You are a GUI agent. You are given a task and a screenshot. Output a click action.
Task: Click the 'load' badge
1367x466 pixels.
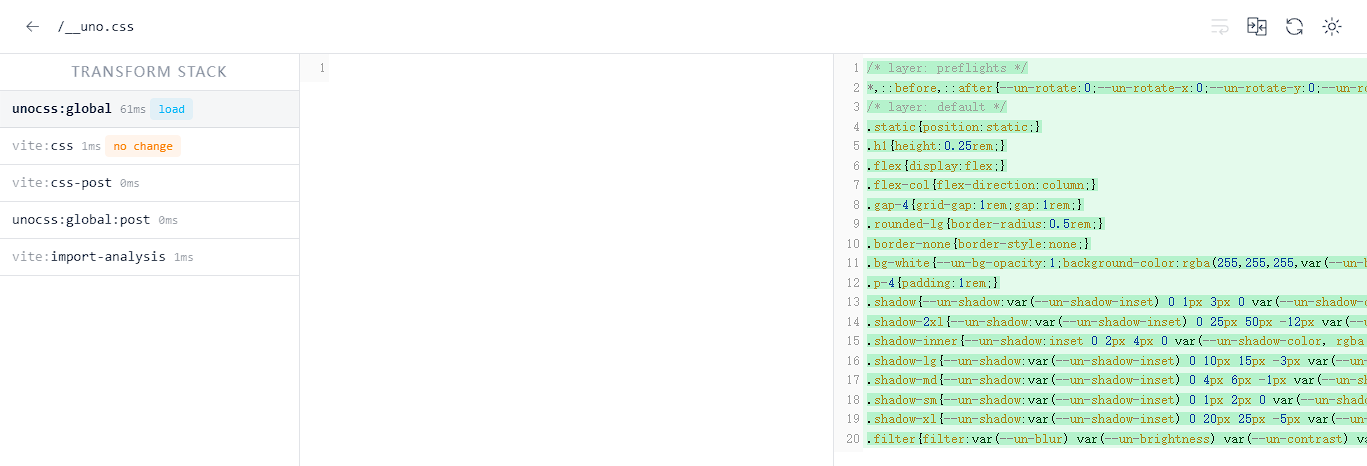(171, 109)
